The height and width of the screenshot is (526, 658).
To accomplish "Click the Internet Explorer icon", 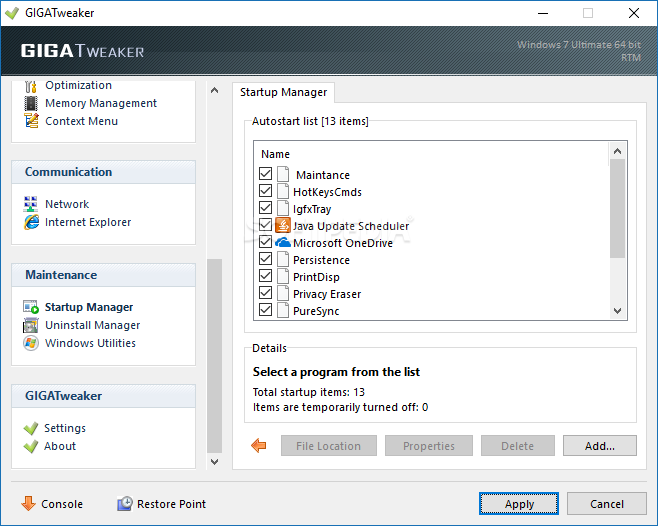I will [x=31, y=222].
